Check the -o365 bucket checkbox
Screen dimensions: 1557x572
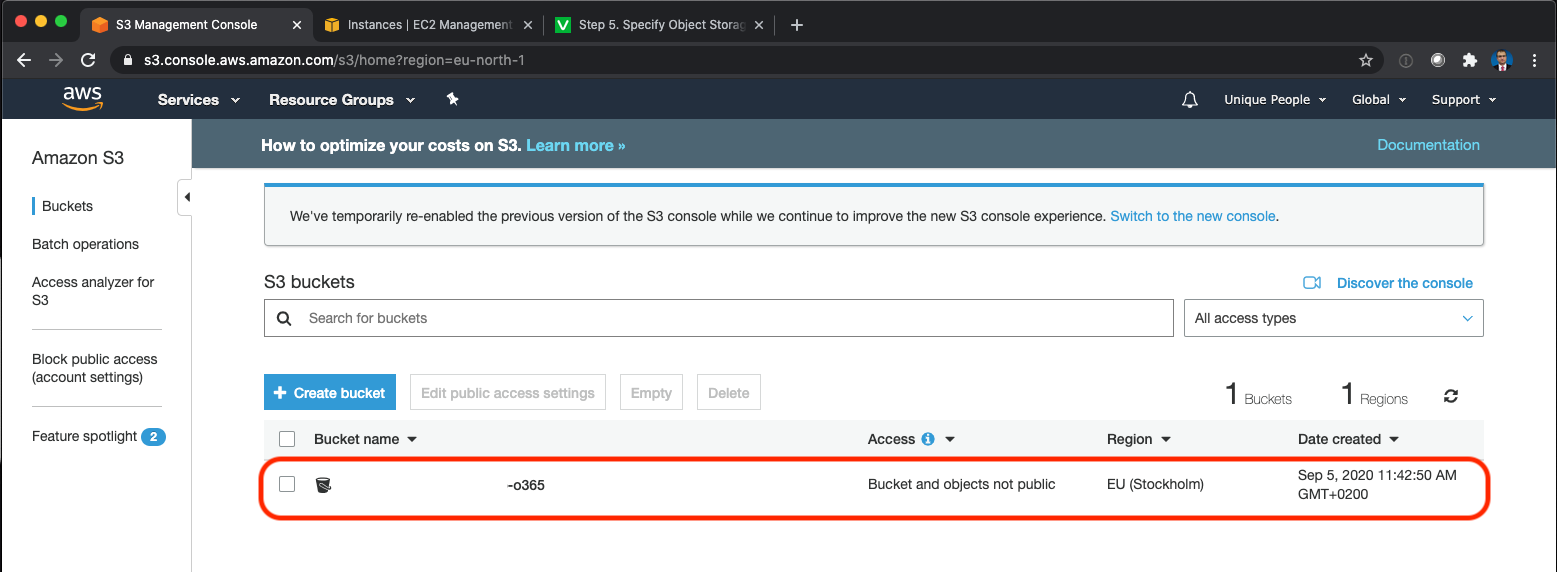[287, 484]
